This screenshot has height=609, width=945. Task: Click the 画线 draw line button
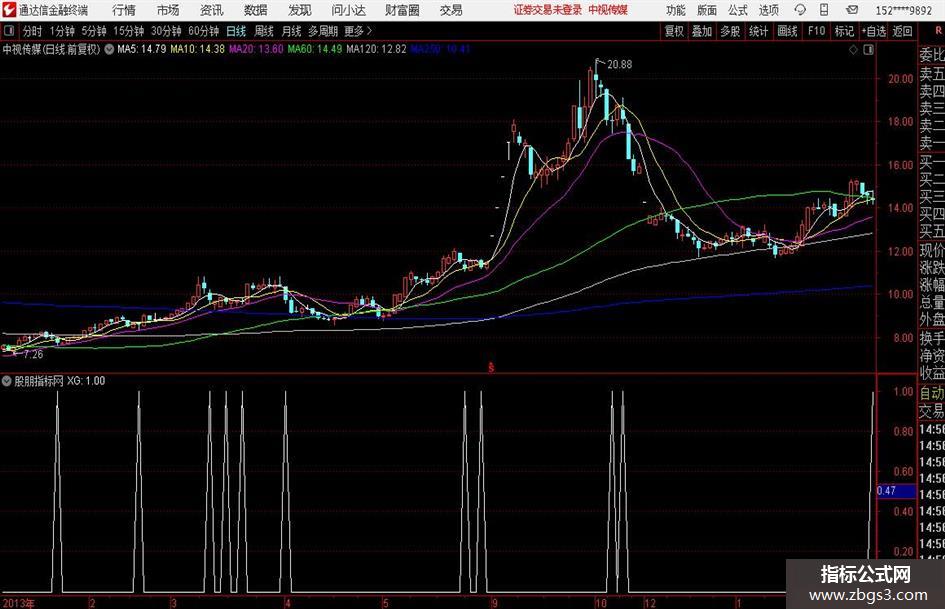[787, 31]
